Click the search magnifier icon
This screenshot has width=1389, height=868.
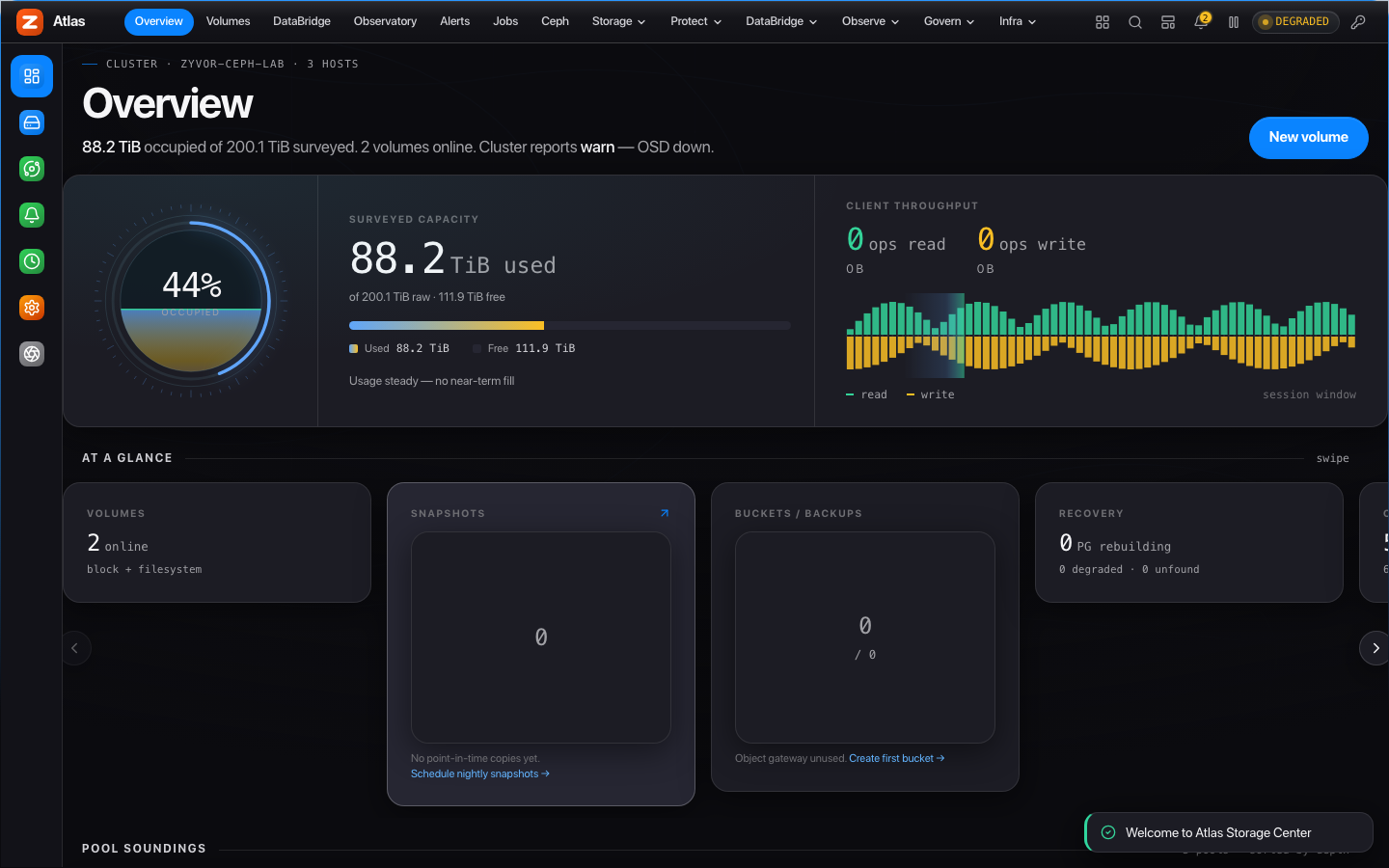pos(1135,22)
